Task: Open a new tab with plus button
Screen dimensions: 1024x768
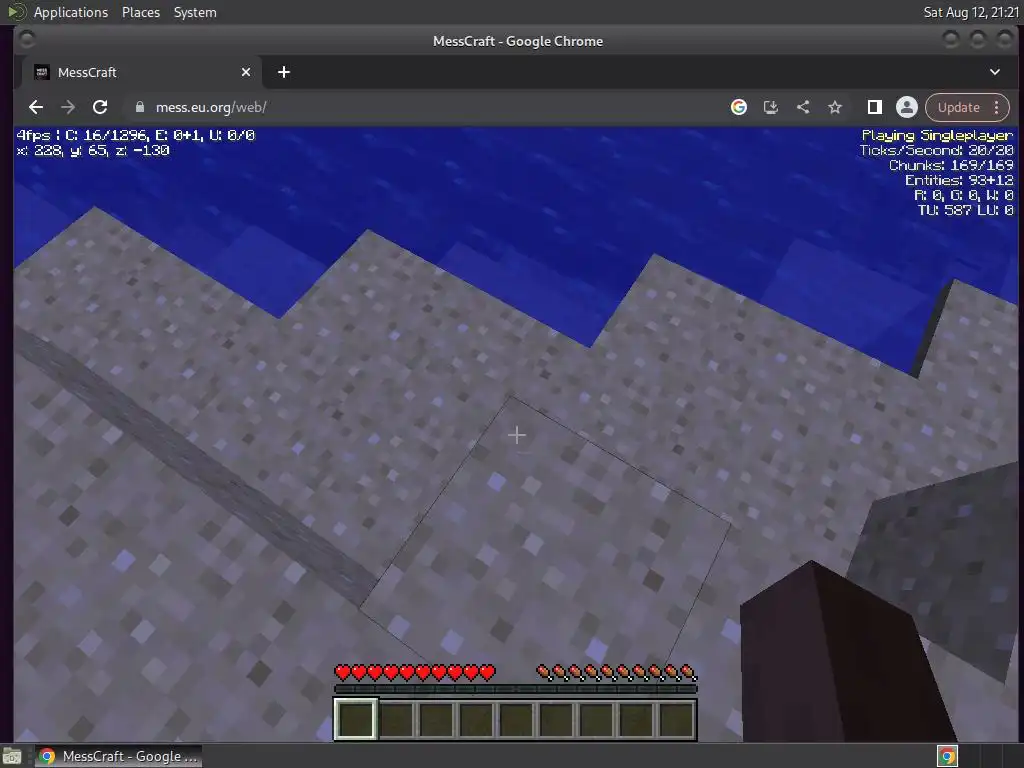Action: [x=283, y=72]
